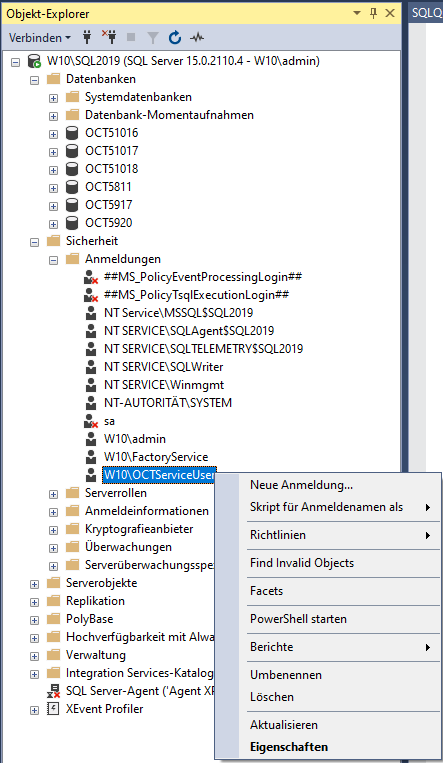Choose Löschen in the context menu

272,697
